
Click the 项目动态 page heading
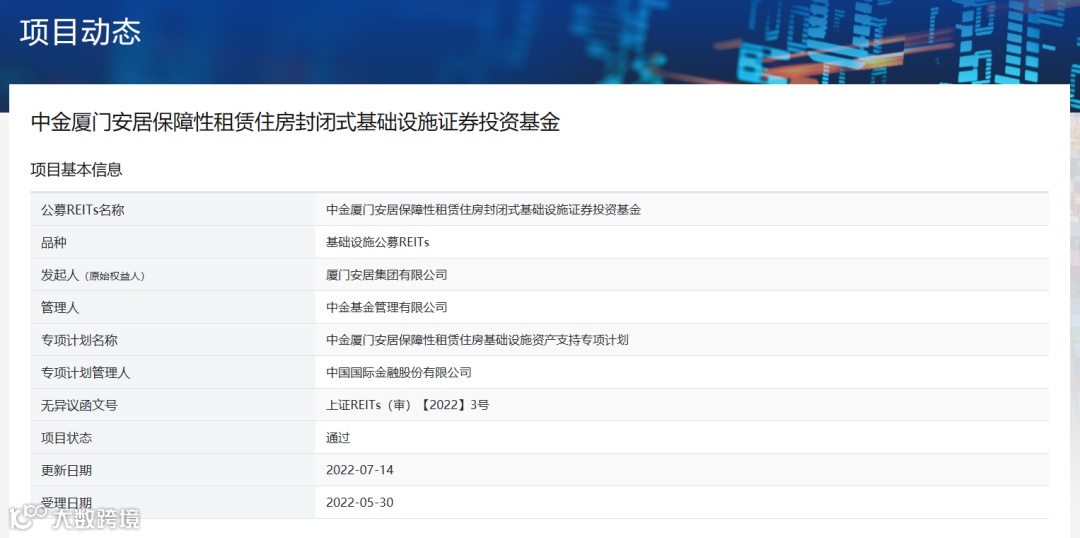(x=80, y=32)
